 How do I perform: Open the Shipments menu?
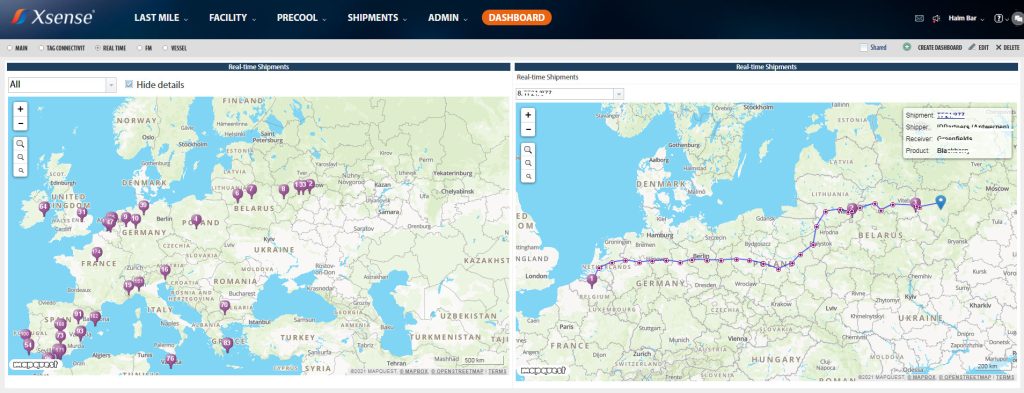[376, 18]
